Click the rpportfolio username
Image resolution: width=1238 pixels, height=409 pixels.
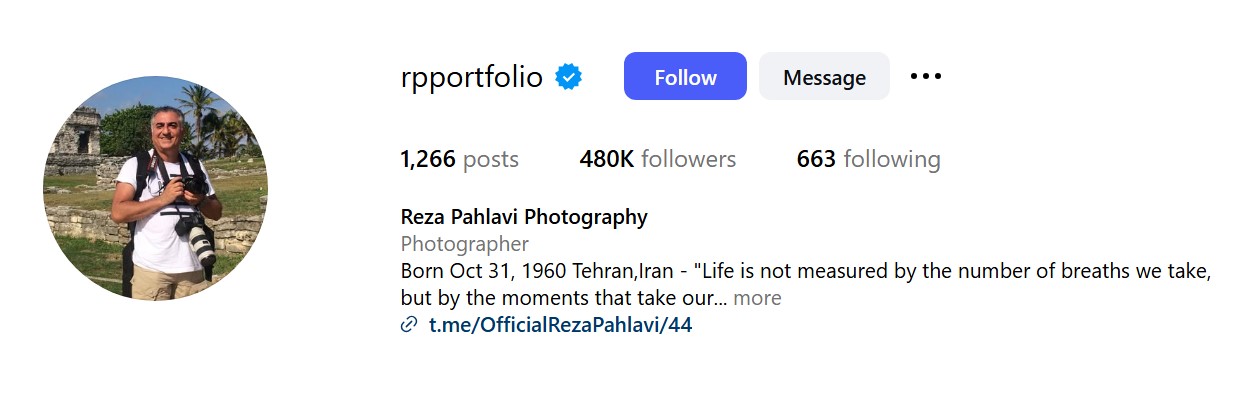point(471,77)
